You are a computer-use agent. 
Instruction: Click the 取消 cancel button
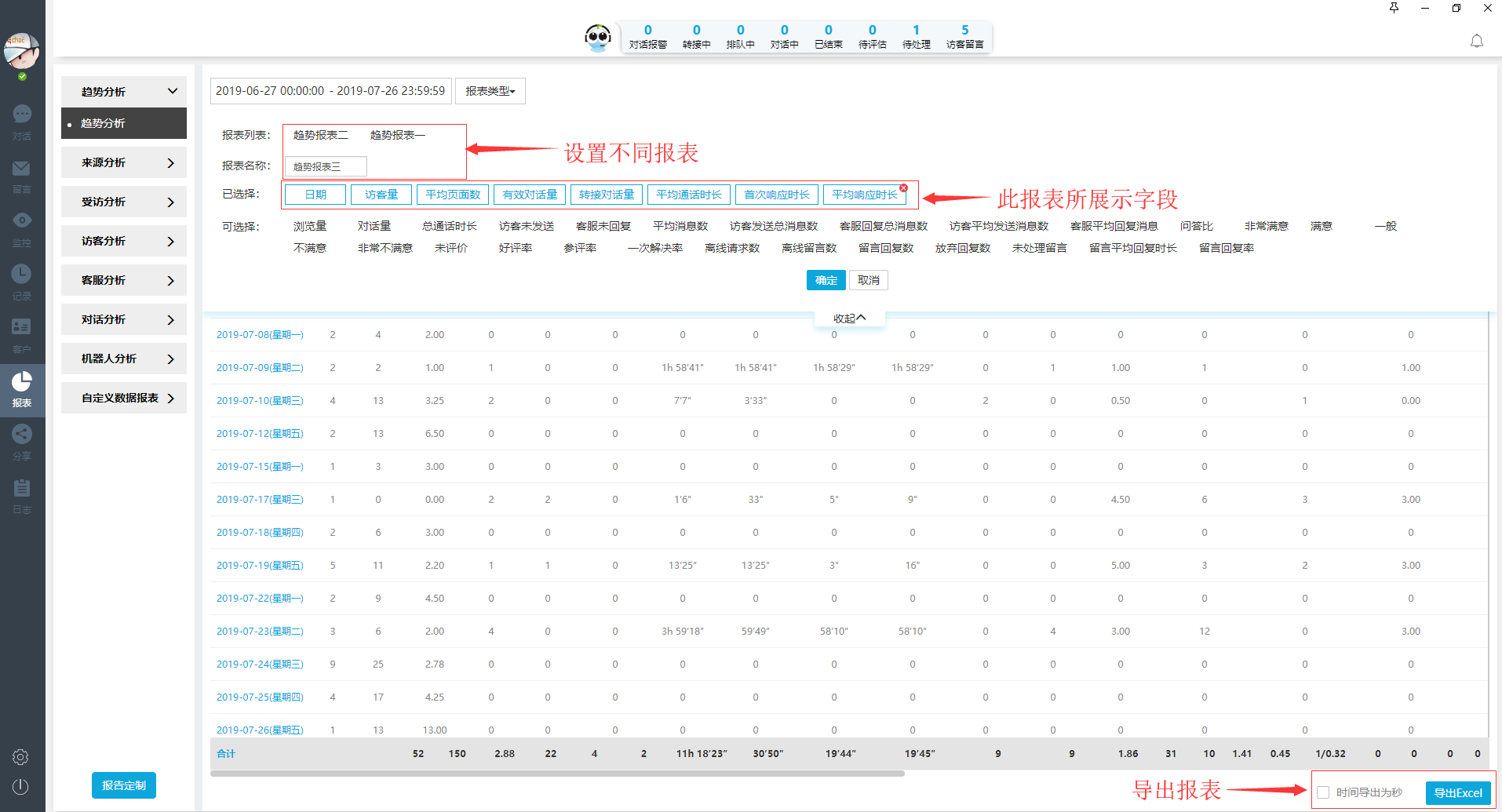(x=869, y=280)
